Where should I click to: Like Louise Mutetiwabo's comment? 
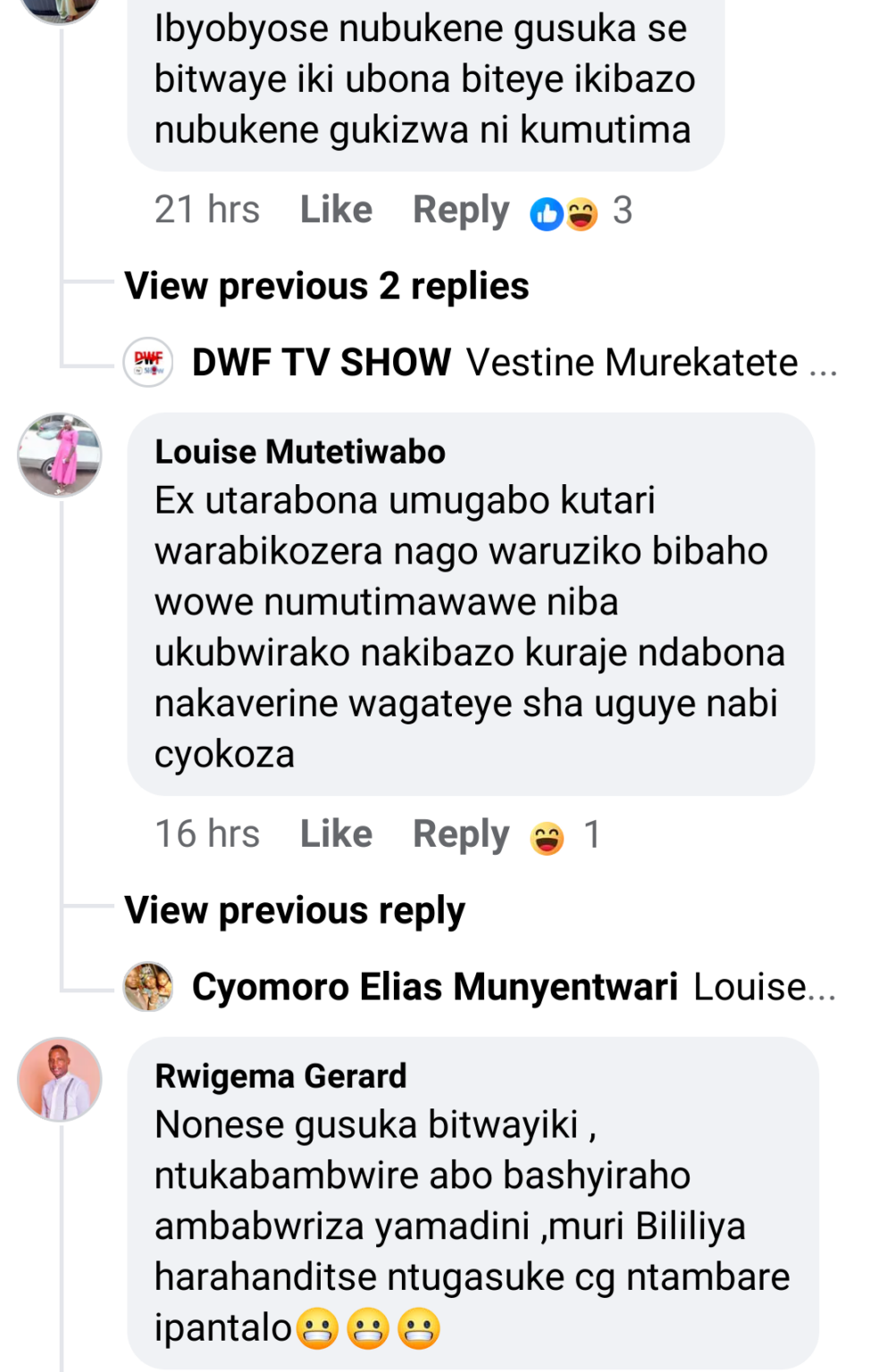pos(336,834)
